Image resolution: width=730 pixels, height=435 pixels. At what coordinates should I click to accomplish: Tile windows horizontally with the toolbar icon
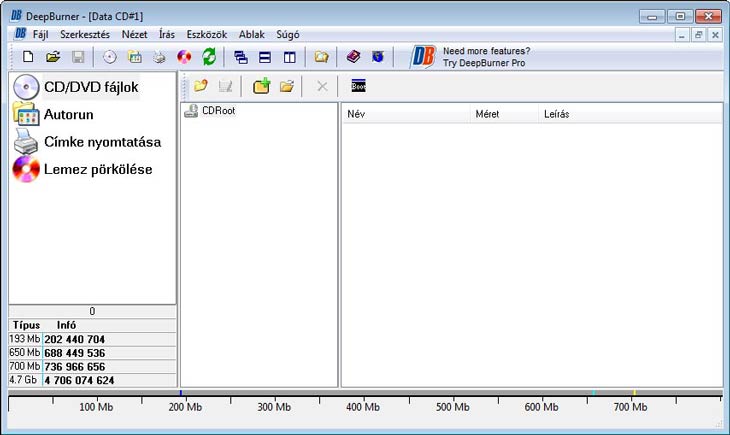tap(265, 57)
